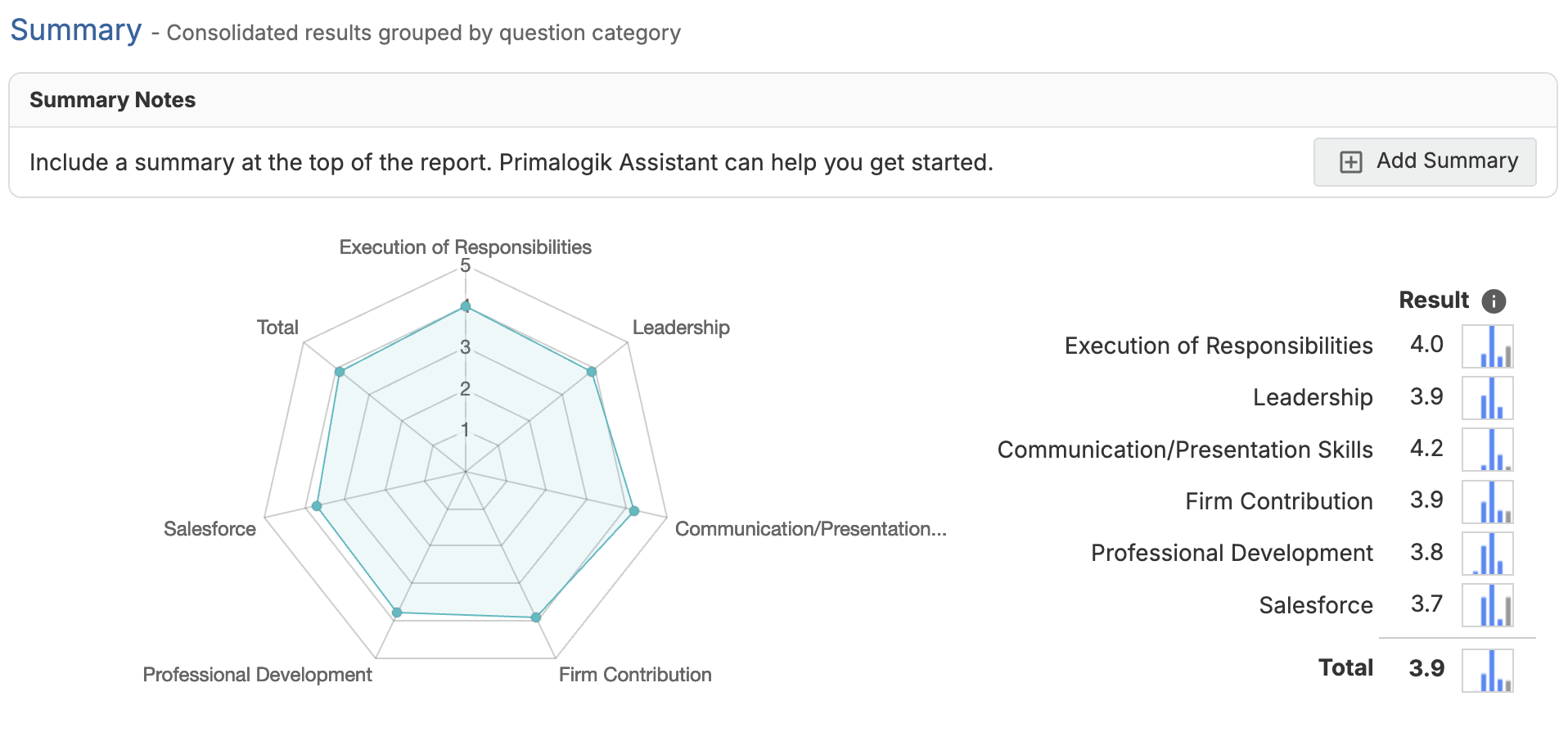Open the Leadership distribution mini chart
The image size is (1568, 737).
tap(1487, 397)
